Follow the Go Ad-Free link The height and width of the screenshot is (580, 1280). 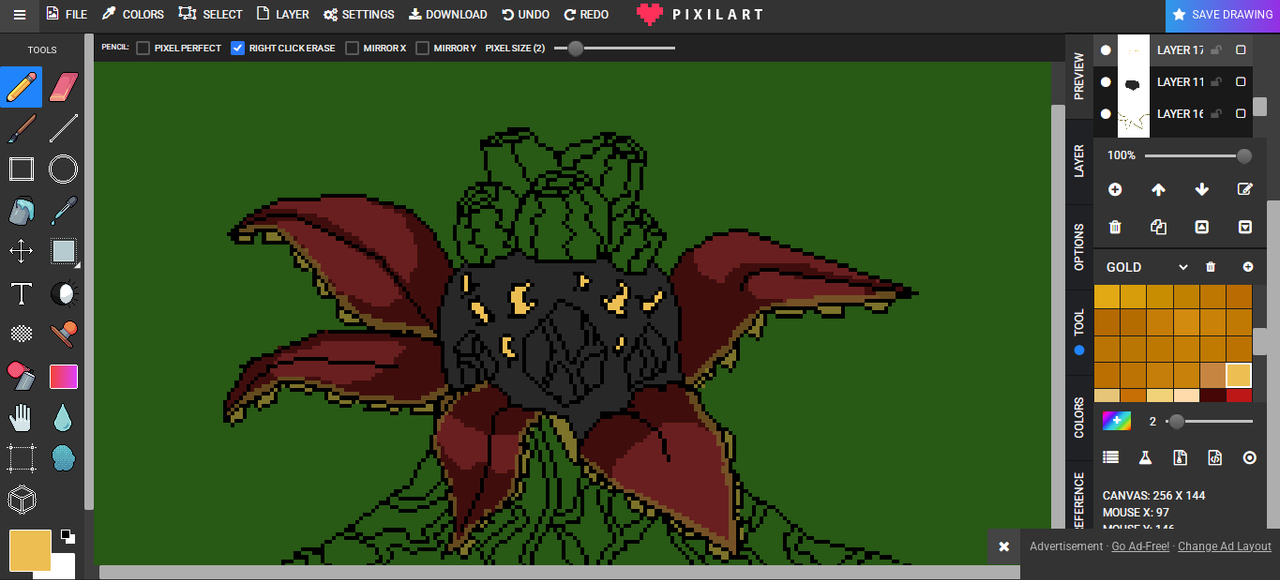(x=1141, y=546)
